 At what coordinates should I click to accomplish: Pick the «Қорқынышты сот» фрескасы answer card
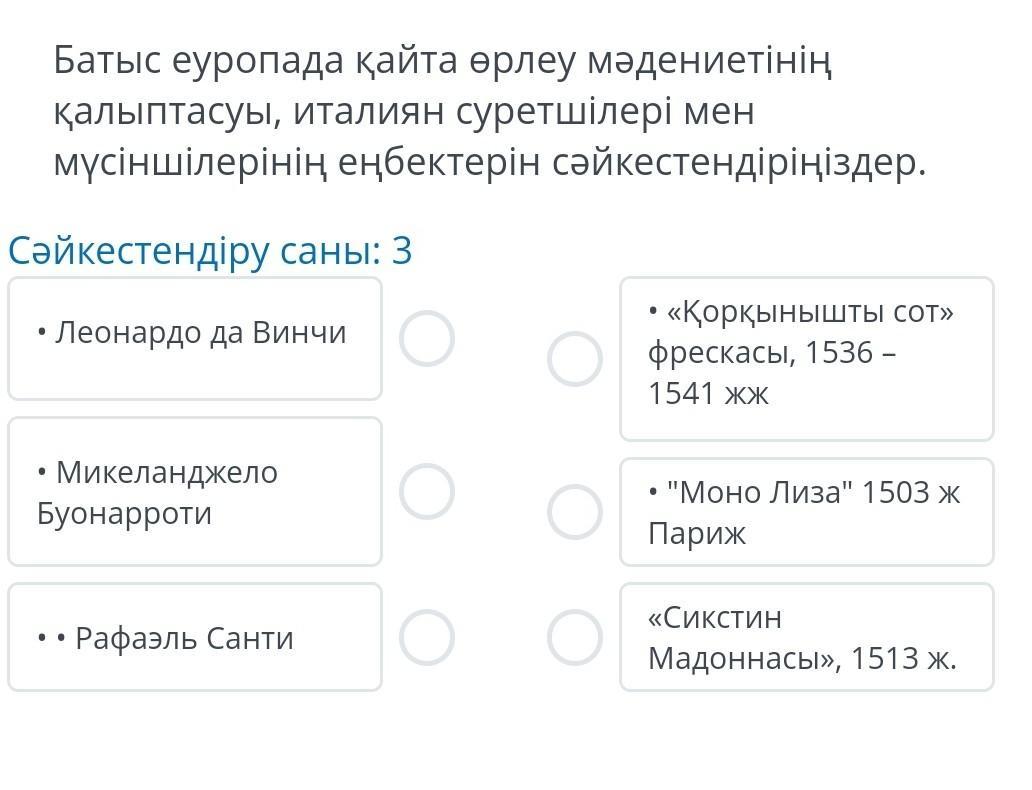click(x=806, y=359)
